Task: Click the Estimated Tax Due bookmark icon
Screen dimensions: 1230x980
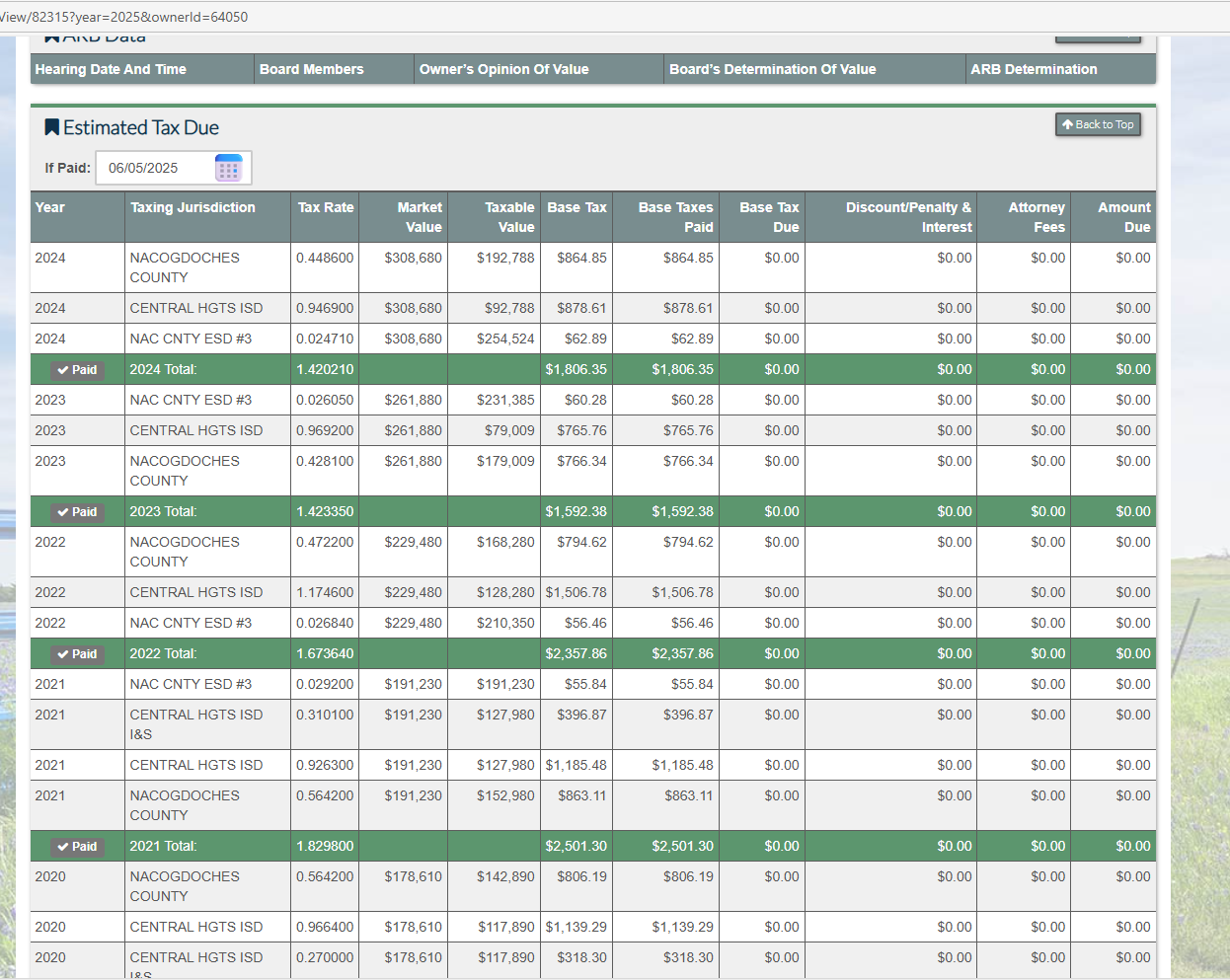Action: point(52,128)
